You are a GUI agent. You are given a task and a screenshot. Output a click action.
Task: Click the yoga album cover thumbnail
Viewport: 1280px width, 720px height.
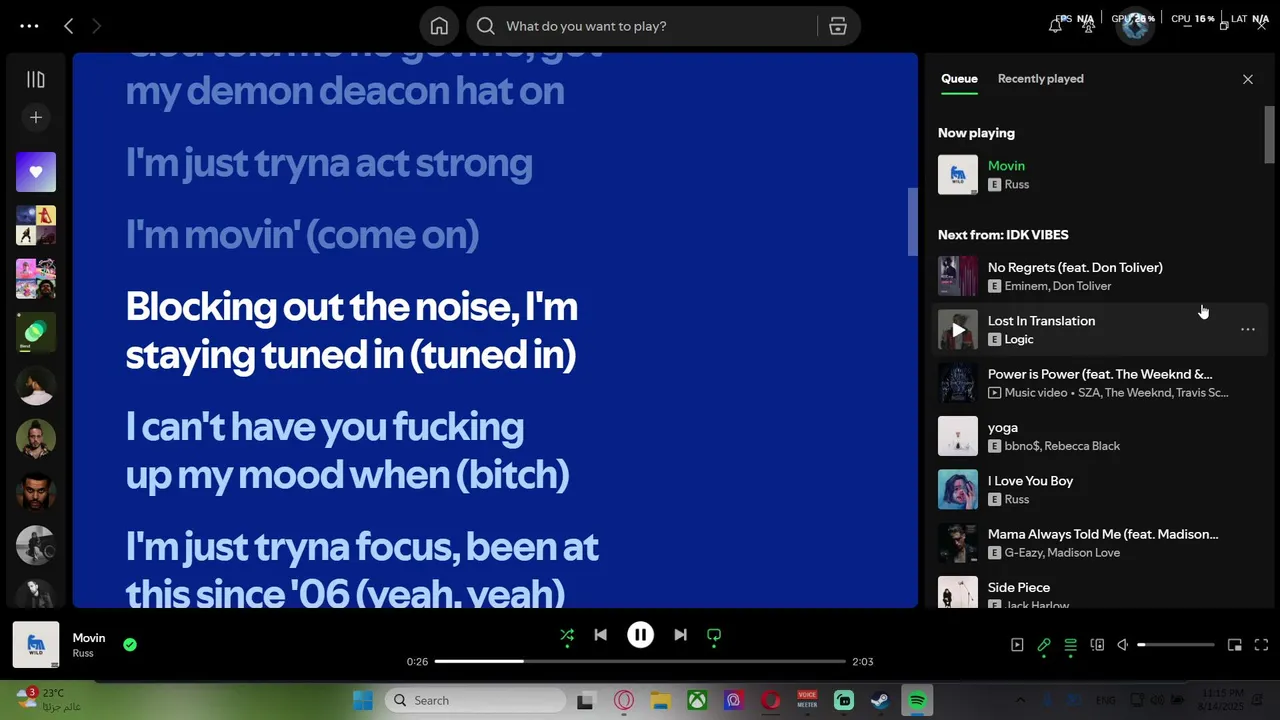pyautogui.click(x=958, y=436)
